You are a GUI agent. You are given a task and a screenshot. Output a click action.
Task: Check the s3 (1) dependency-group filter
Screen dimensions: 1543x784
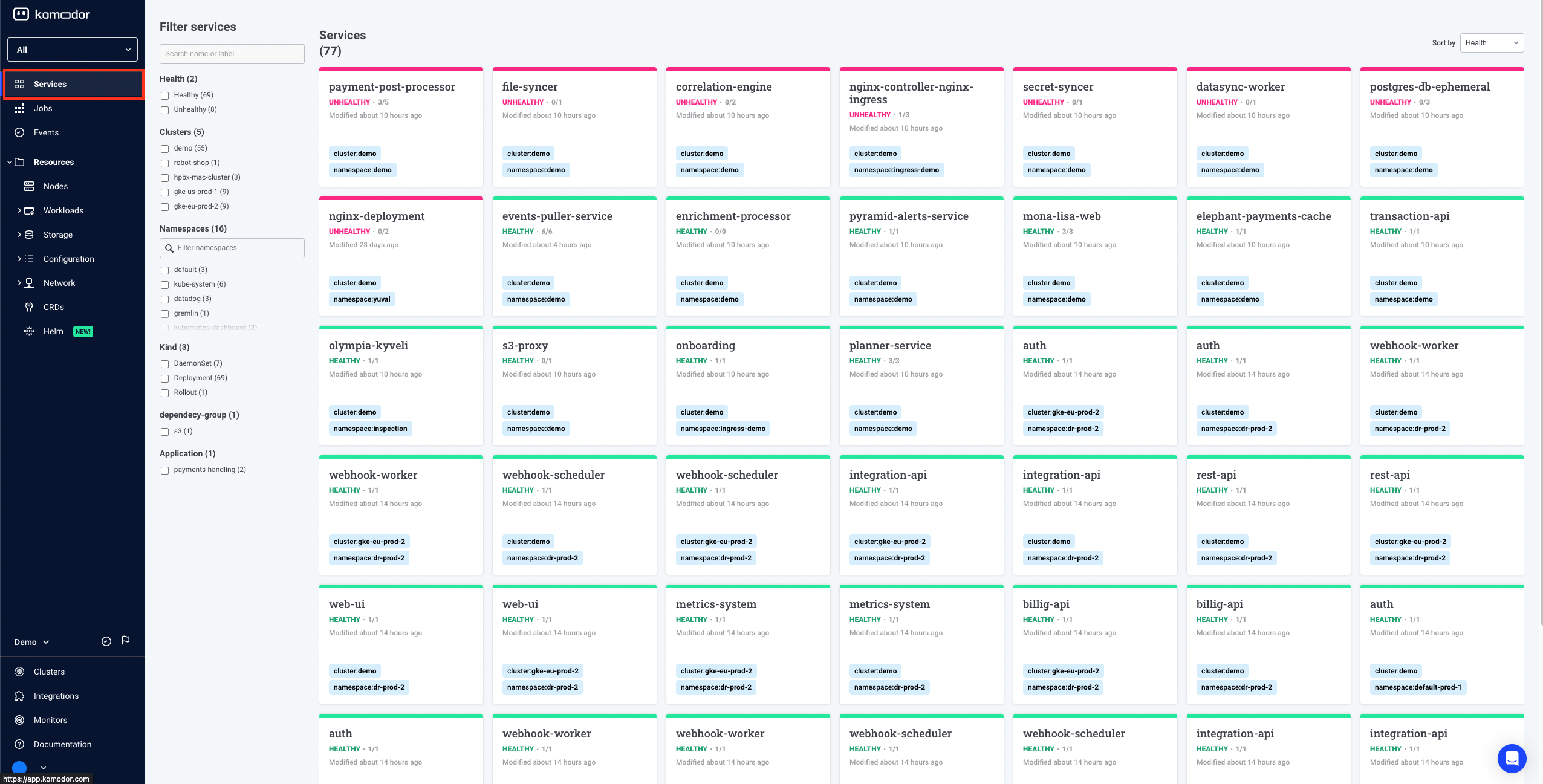pos(164,432)
